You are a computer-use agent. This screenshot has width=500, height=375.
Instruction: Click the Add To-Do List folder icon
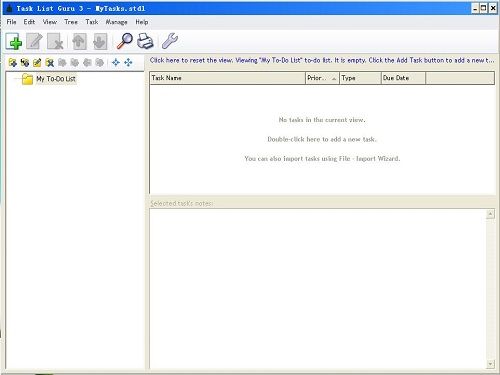(13, 62)
